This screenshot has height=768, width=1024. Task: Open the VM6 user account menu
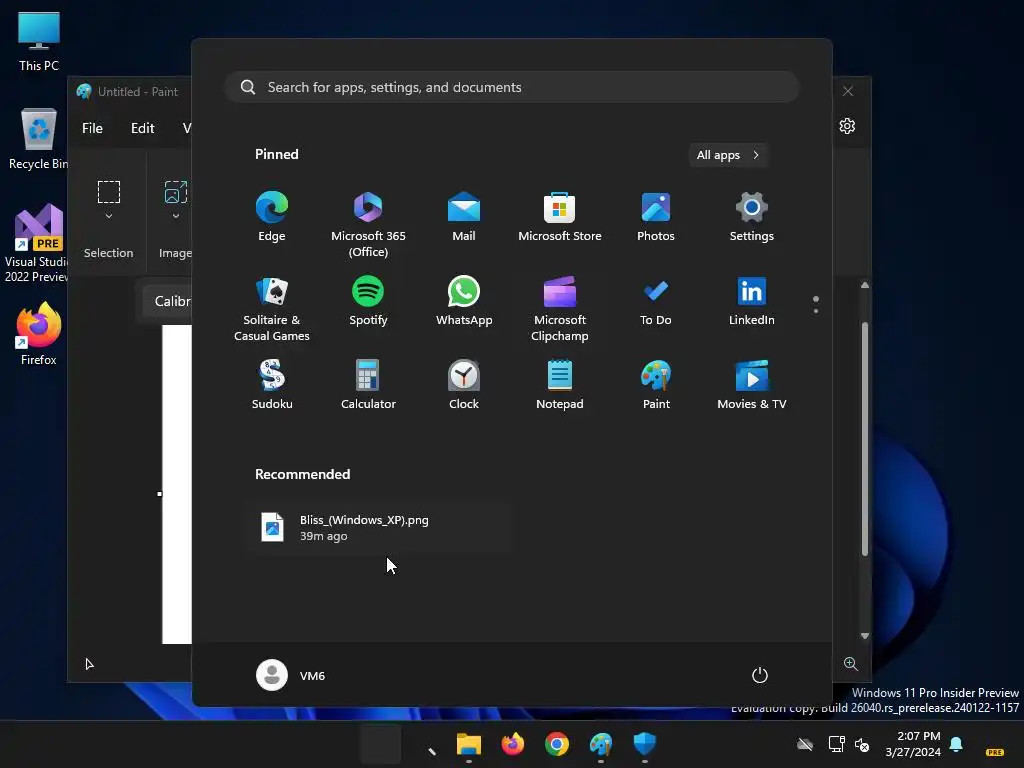coord(291,675)
